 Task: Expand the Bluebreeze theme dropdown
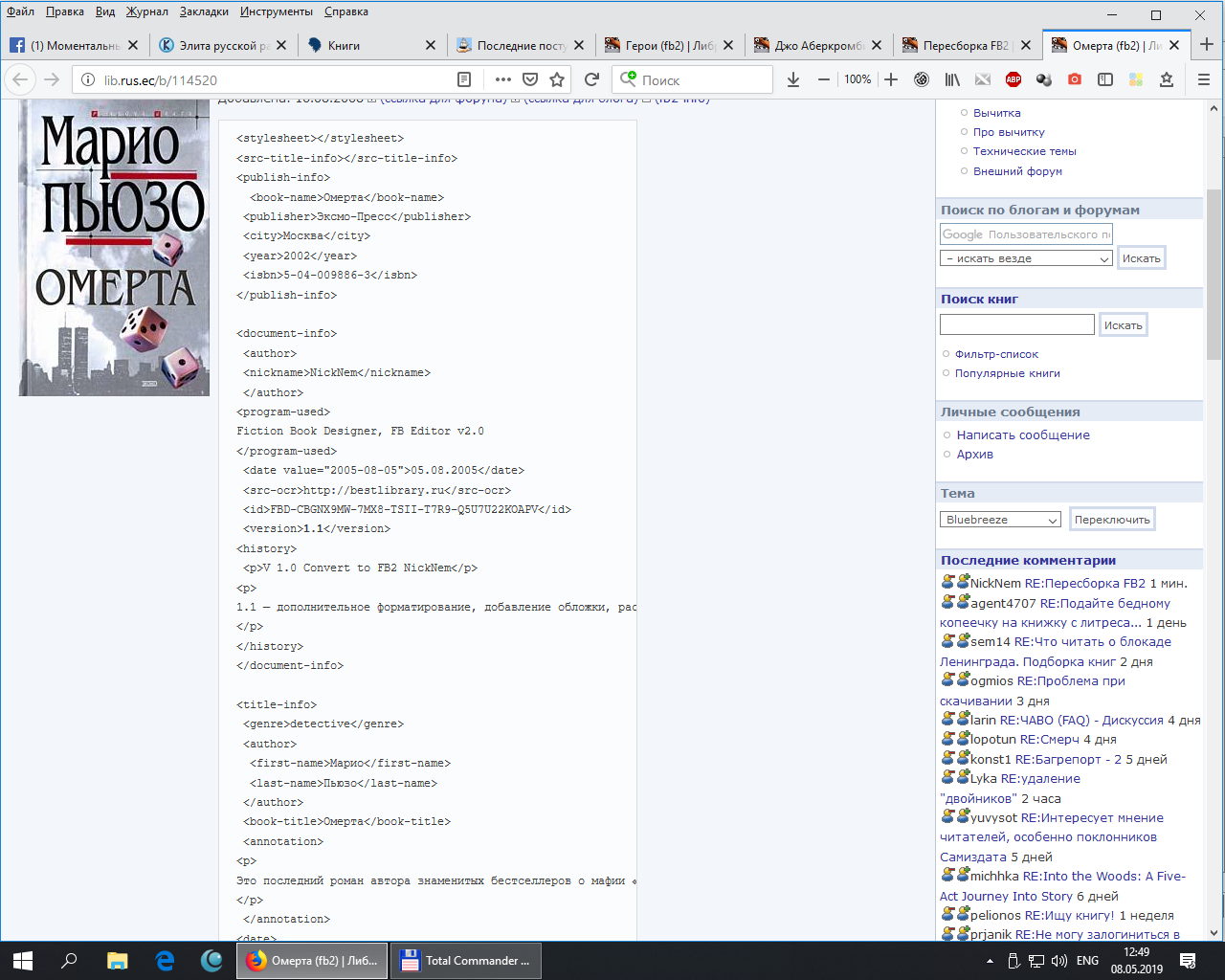pyautogui.click(x=1000, y=520)
